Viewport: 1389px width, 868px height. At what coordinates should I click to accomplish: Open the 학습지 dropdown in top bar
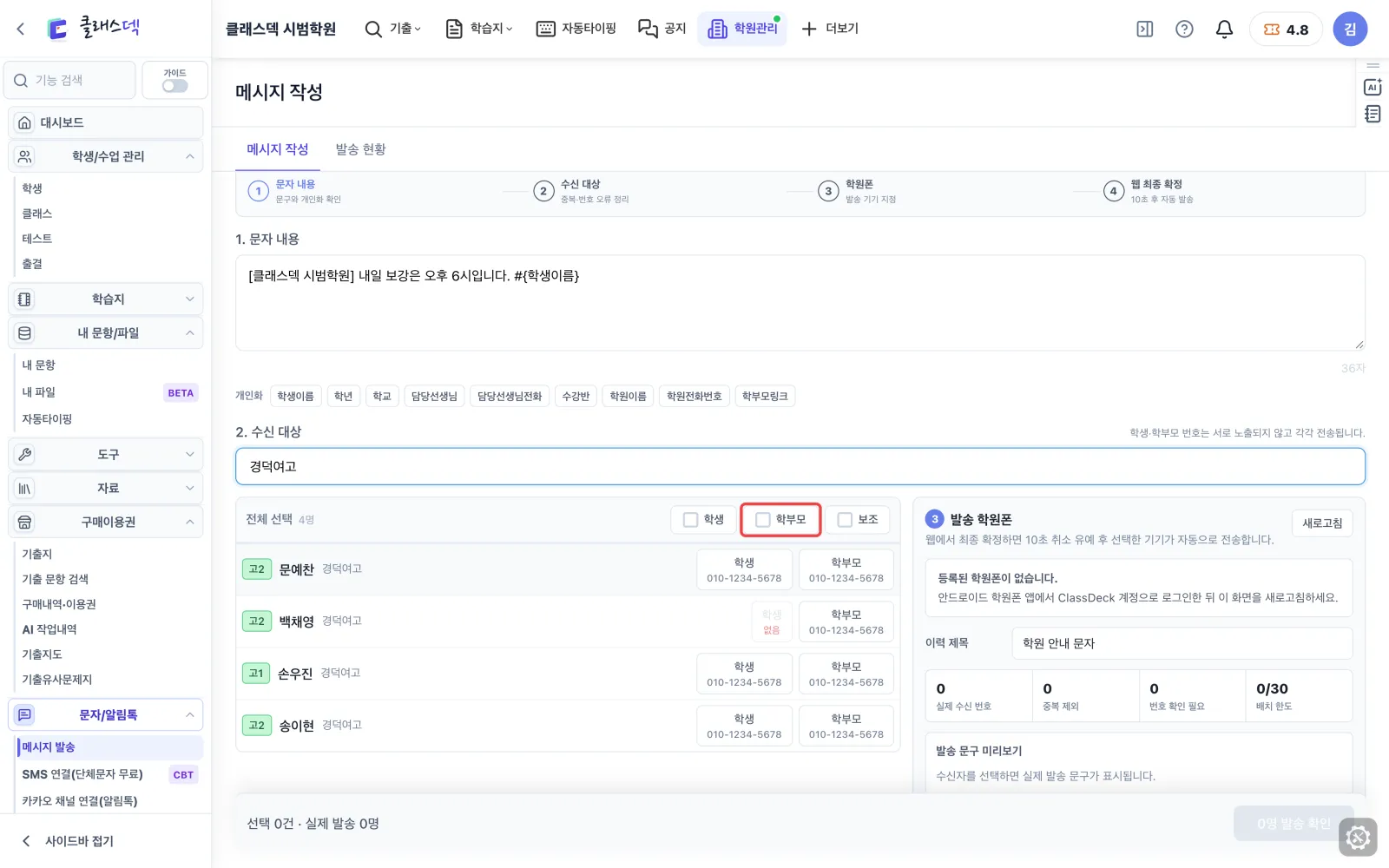[479, 29]
